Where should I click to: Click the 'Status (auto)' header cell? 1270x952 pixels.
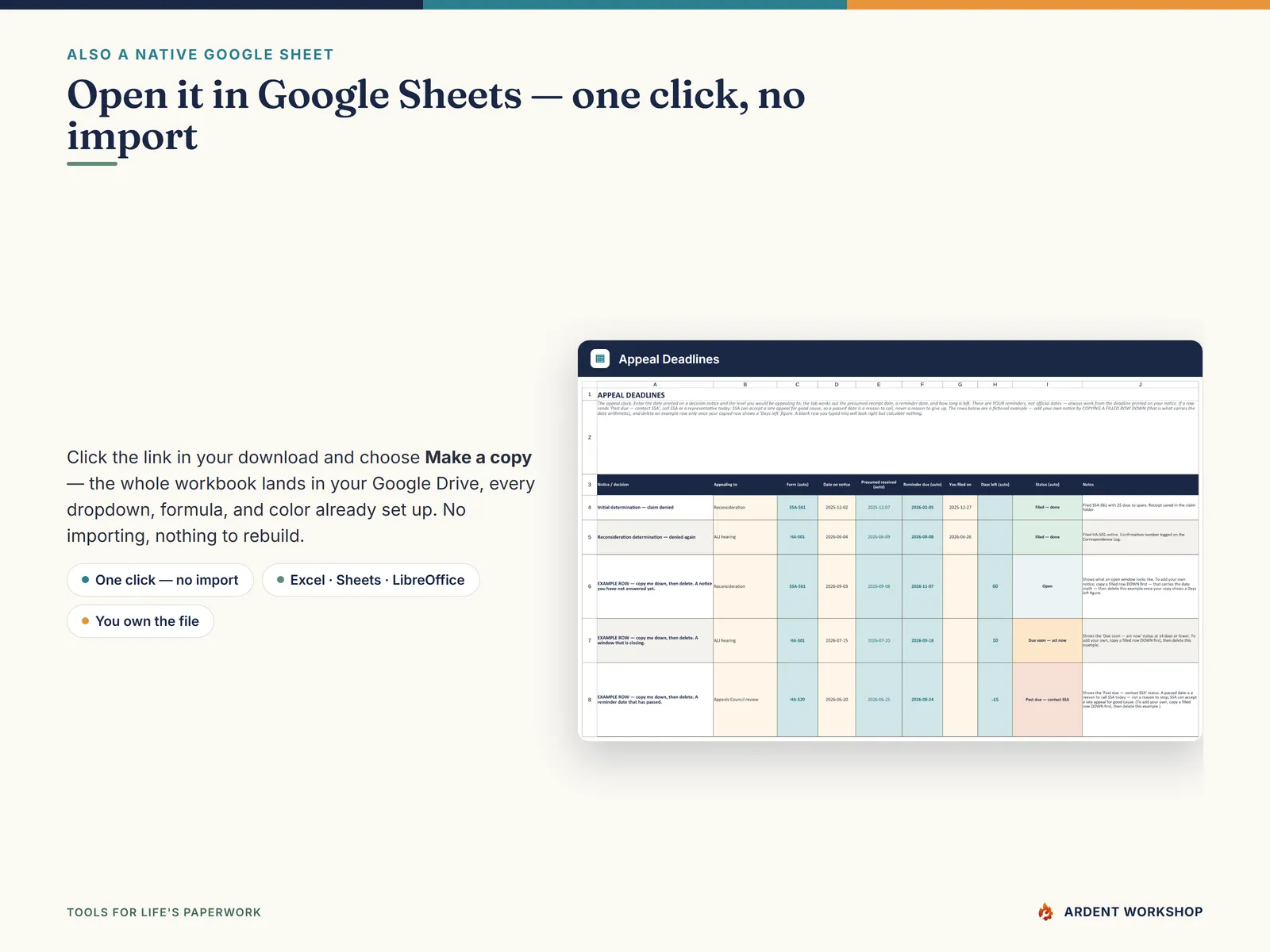tap(1047, 485)
